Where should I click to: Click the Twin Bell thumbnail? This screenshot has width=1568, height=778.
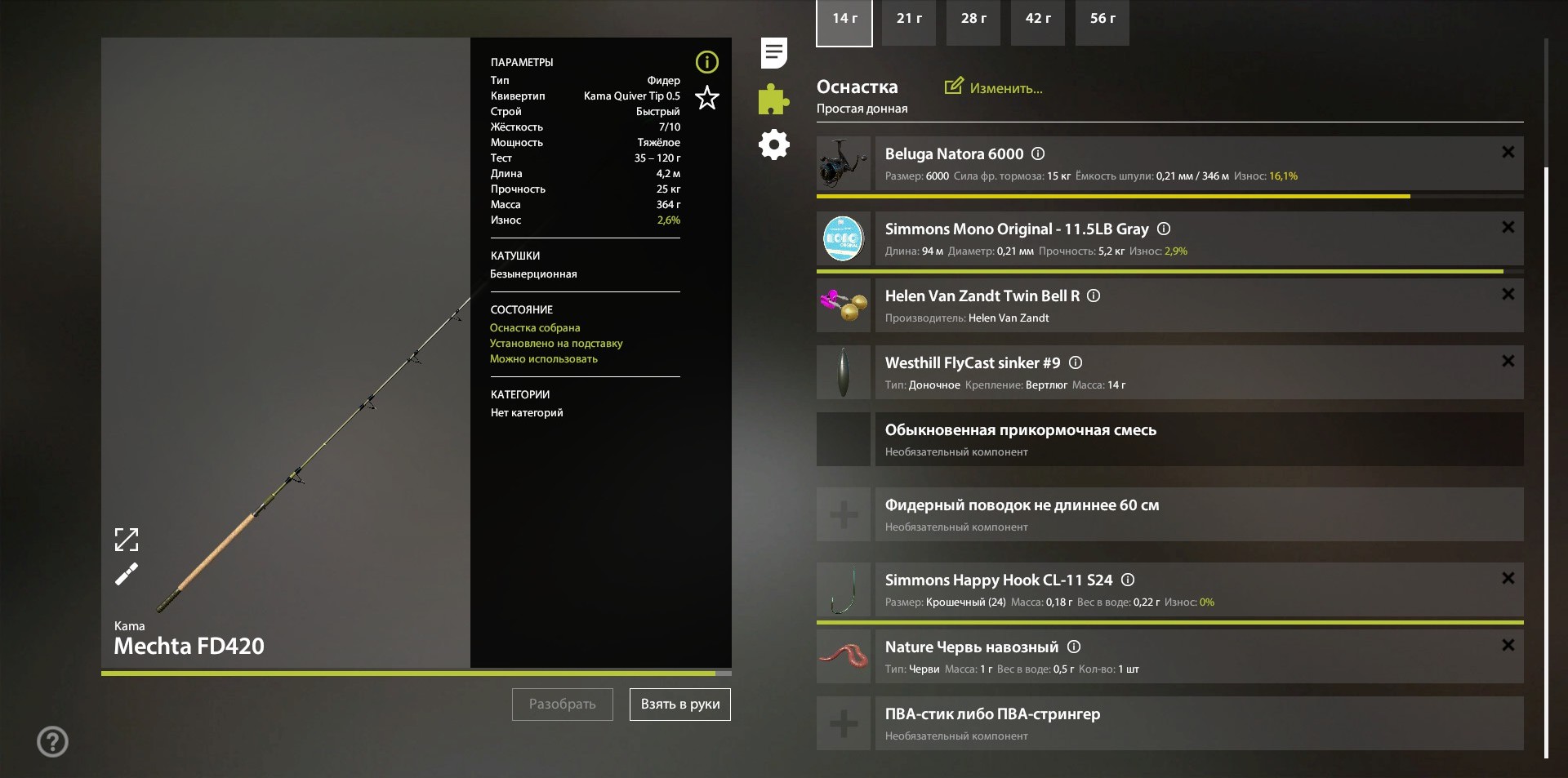click(x=844, y=305)
